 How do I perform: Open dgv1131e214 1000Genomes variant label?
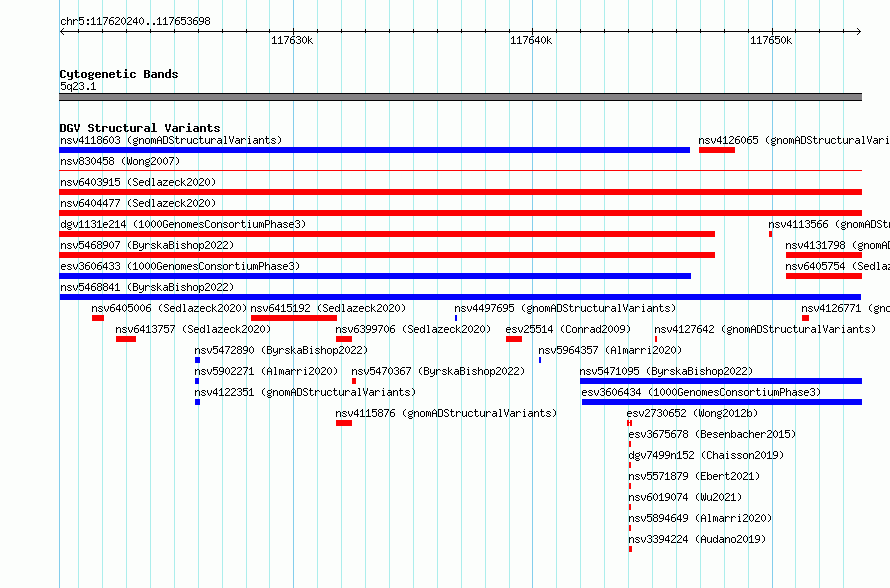coord(183,224)
